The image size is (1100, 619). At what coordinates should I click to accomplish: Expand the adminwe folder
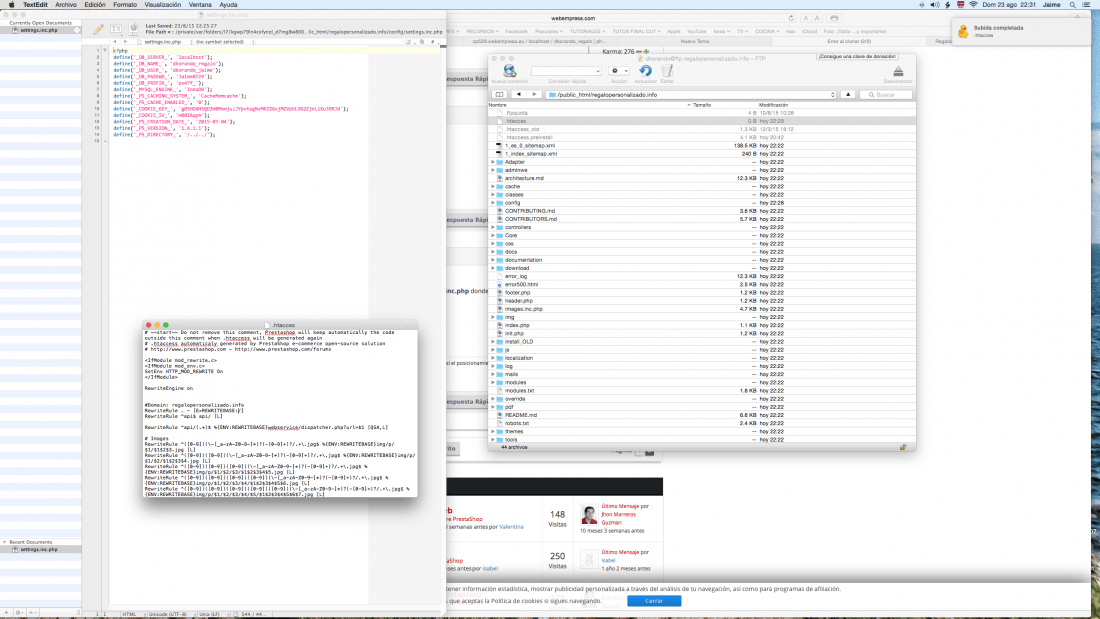[x=492, y=170]
